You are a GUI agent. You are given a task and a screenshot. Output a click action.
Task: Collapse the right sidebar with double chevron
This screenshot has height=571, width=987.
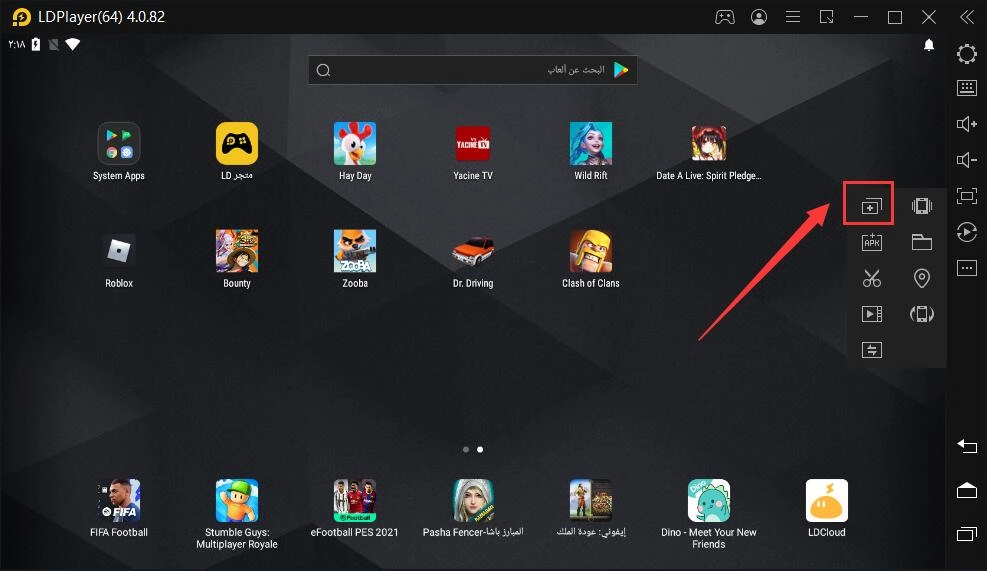[967, 17]
